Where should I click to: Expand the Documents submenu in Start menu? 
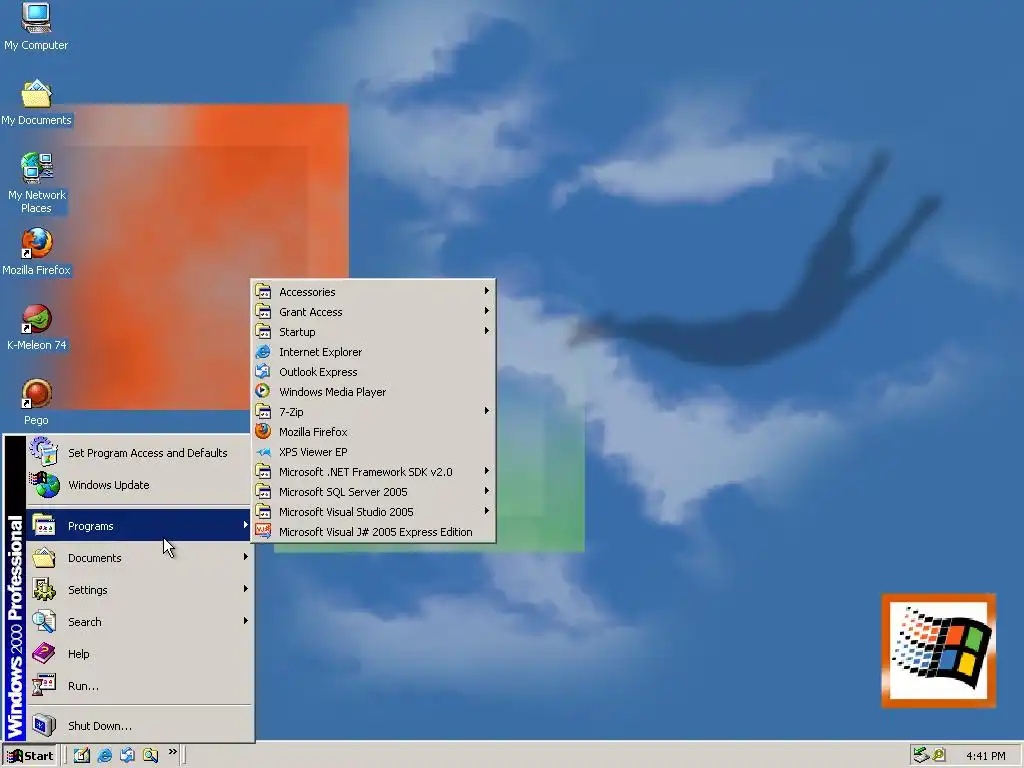[x=138, y=558]
